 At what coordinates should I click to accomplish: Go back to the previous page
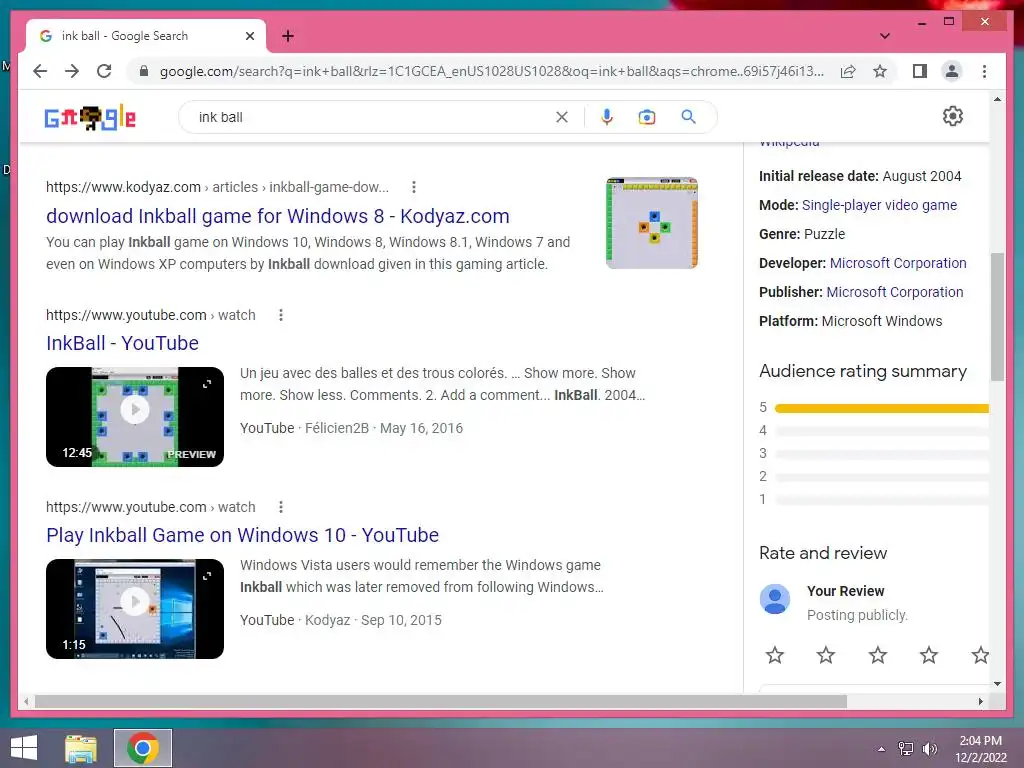point(40,71)
